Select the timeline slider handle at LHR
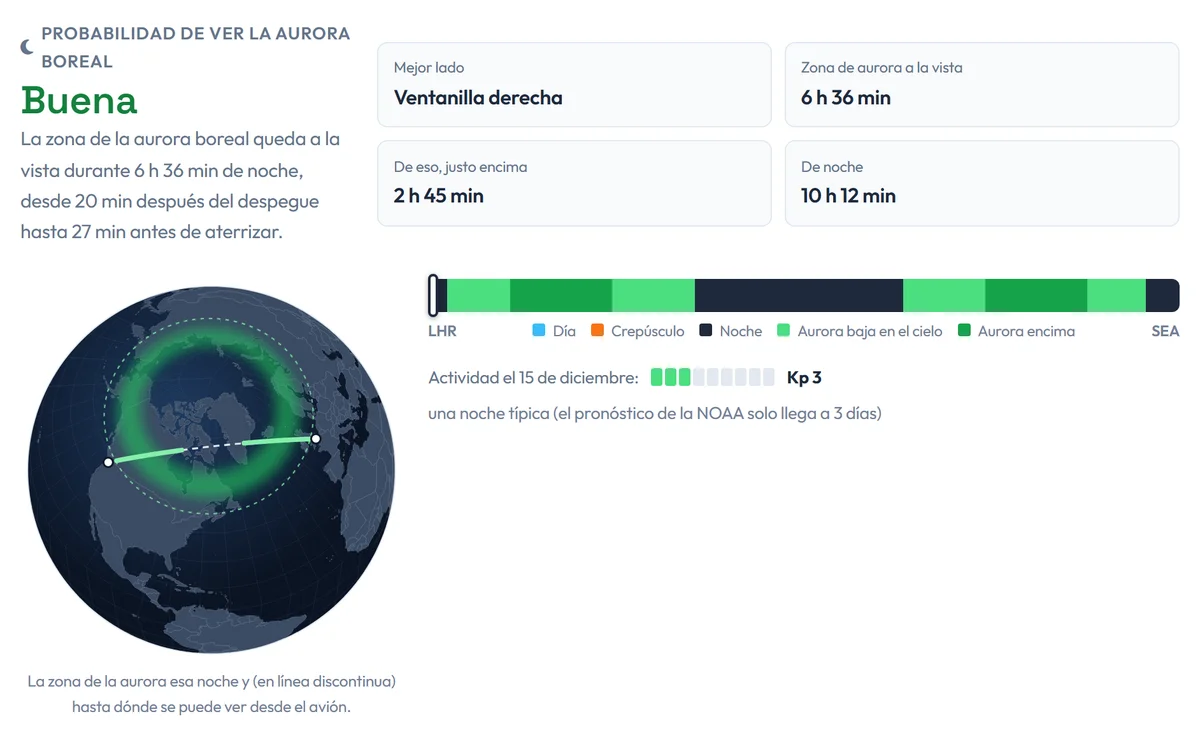Viewport: 1200px width, 740px height. (433, 296)
